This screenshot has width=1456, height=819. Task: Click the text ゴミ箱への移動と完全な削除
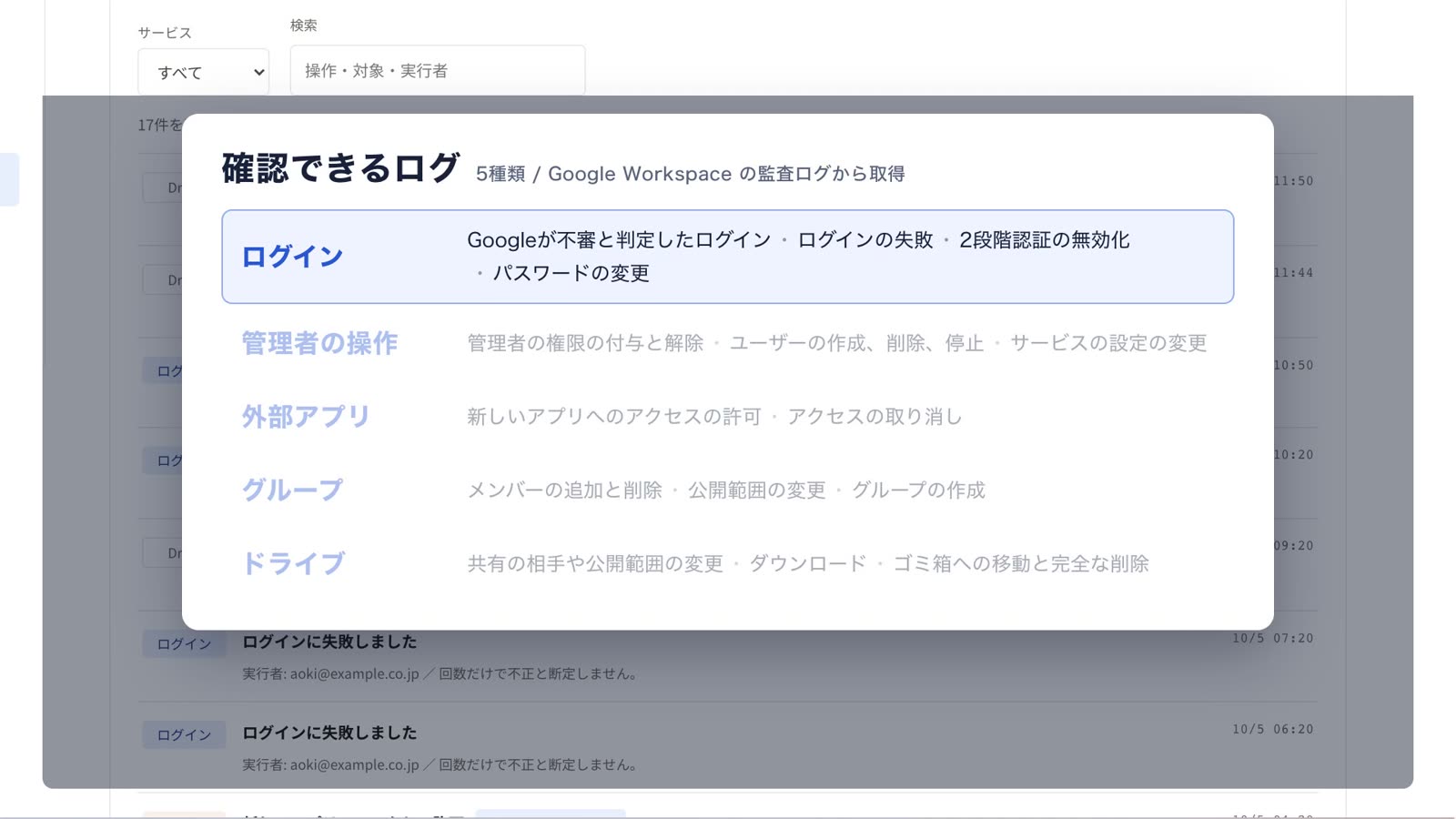coord(1021,564)
